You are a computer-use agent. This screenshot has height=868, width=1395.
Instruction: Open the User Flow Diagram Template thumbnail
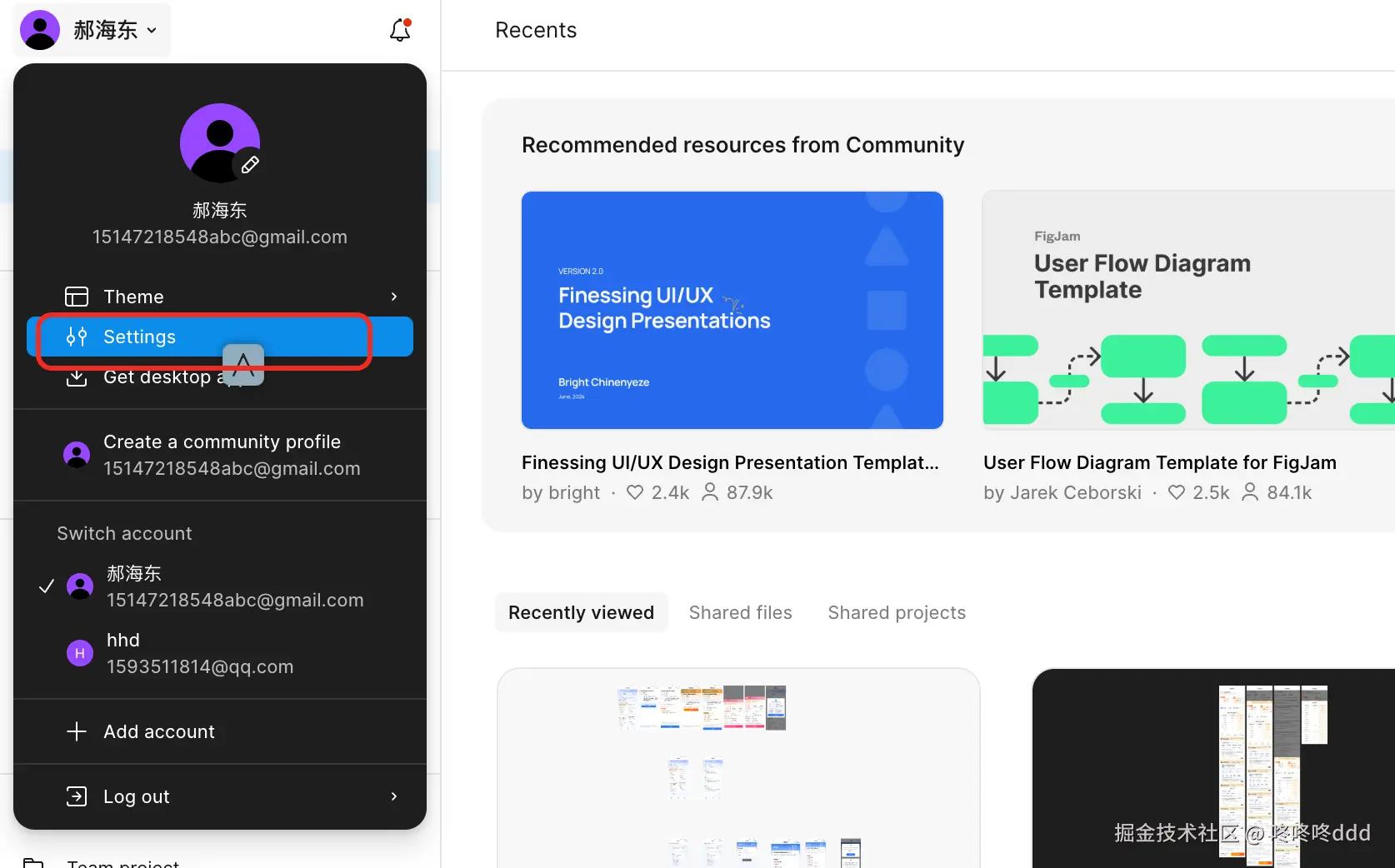(x=1189, y=310)
